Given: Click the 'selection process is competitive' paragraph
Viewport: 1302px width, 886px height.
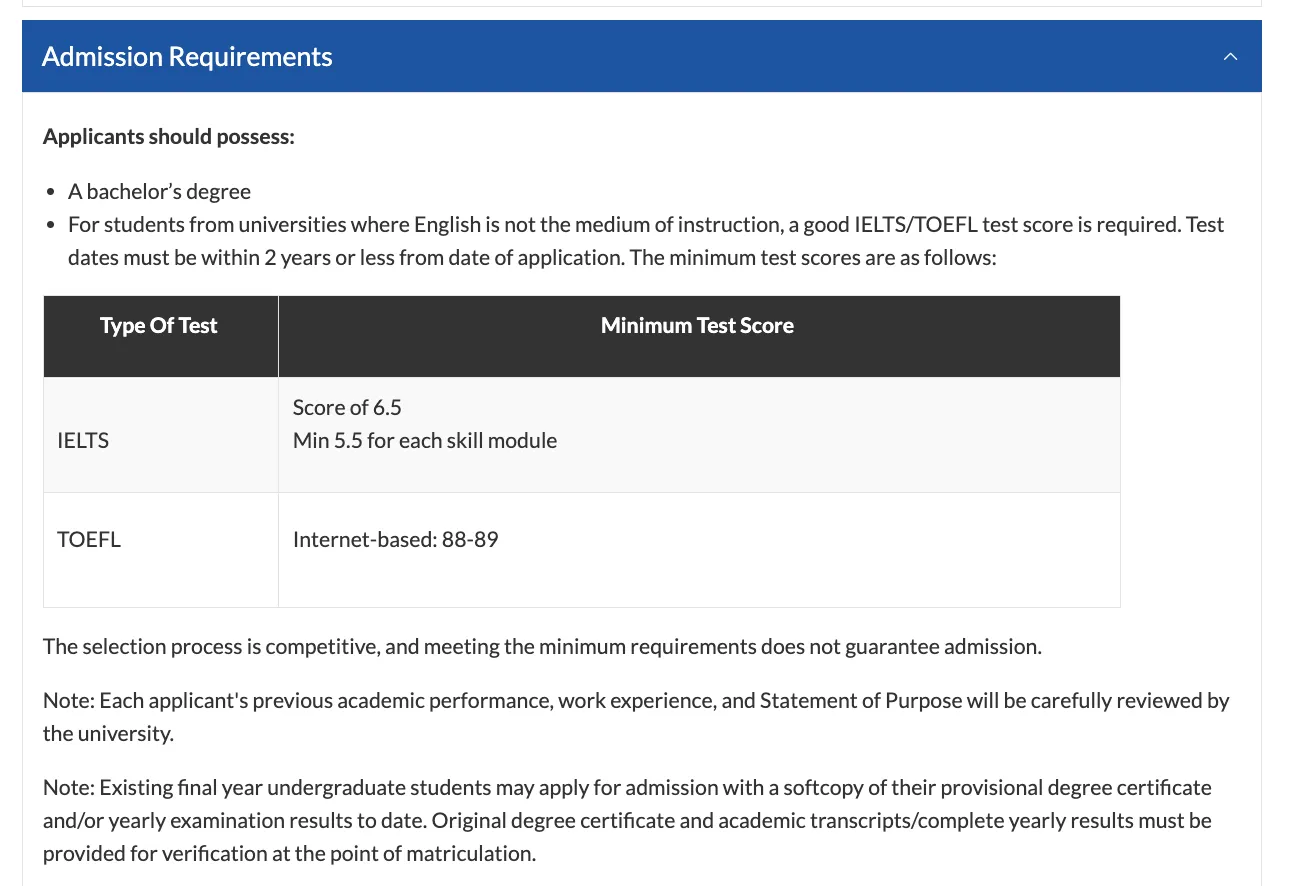Looking at the screenshot, I should 542,647.
